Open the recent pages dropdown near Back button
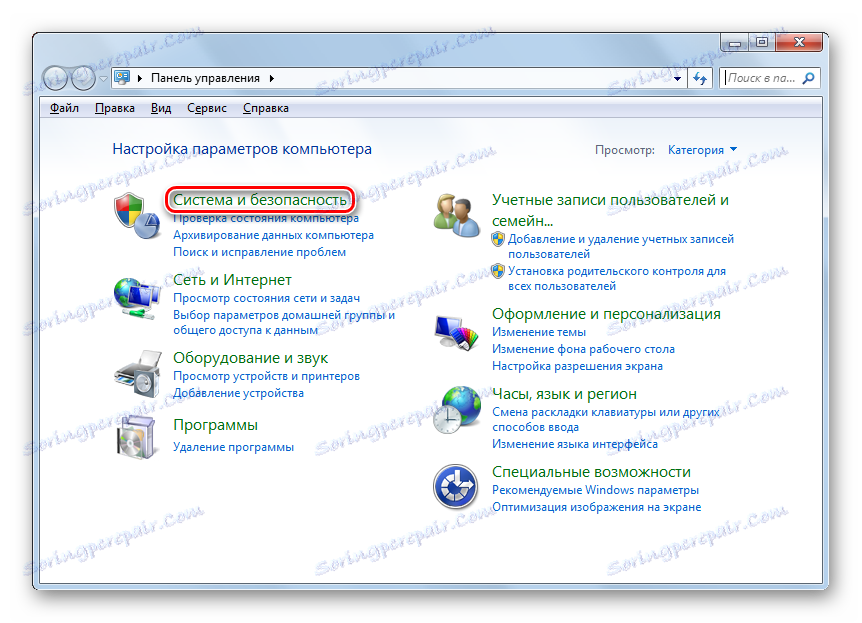862x623 pixels. click(103, 79)
